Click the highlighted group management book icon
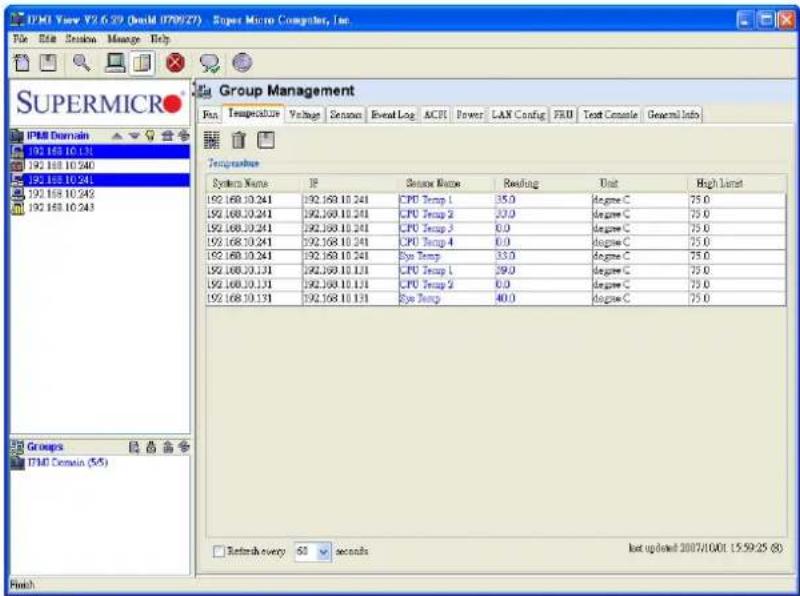This screenshot has height=596, width=800. point(142,63)
